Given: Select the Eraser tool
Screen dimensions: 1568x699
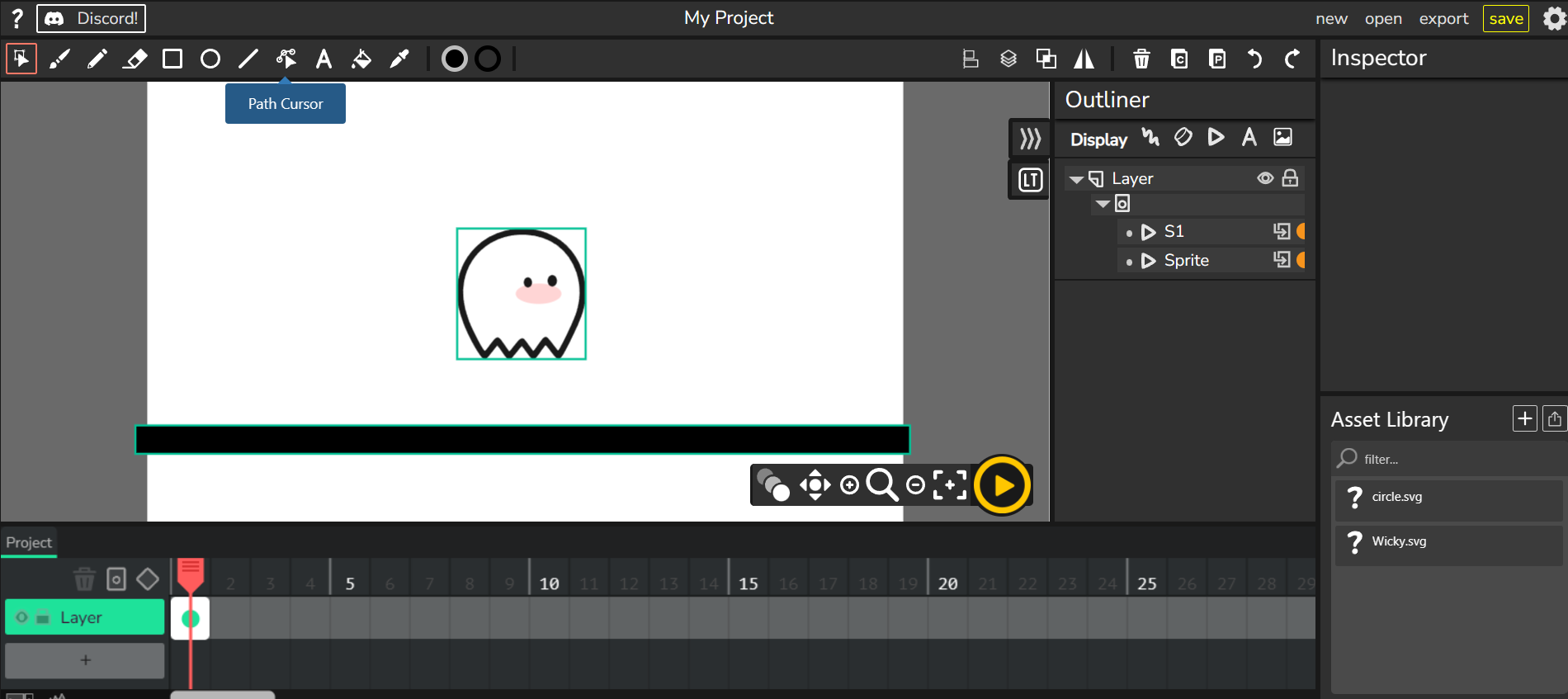Looking at the screenshot, I should pos(135,59).
